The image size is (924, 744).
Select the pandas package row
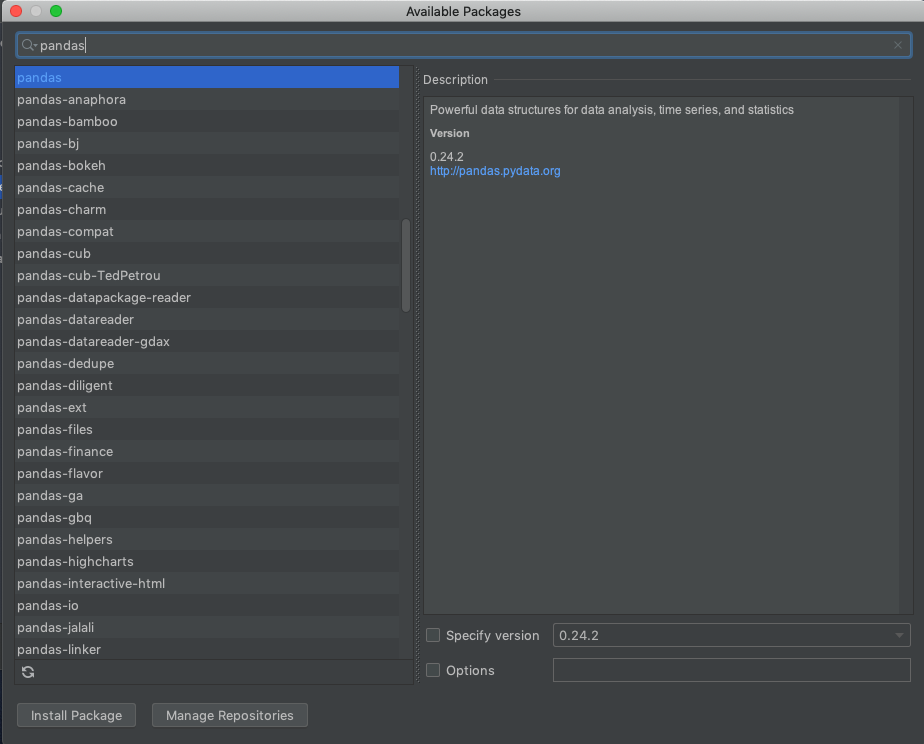[207, 77]
